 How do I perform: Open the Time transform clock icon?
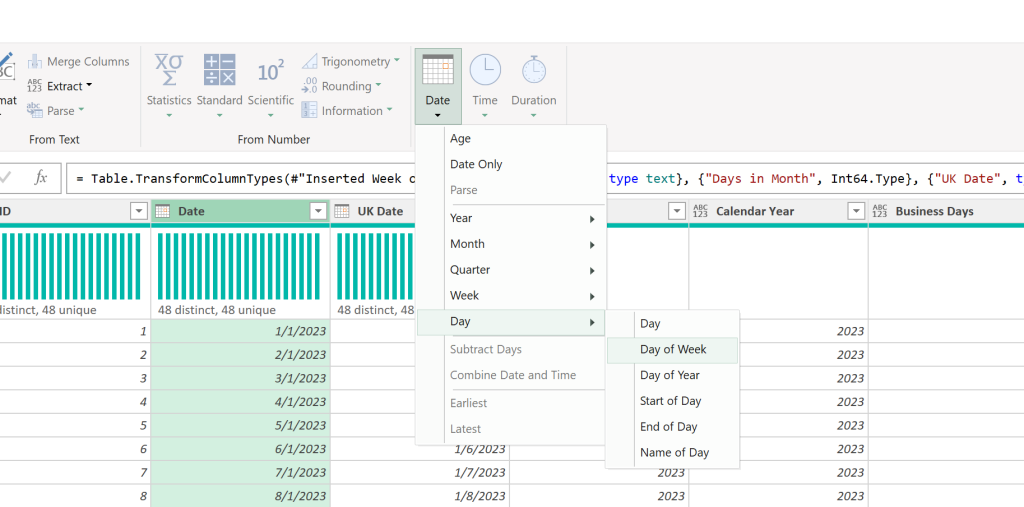(x=485, y=70)
